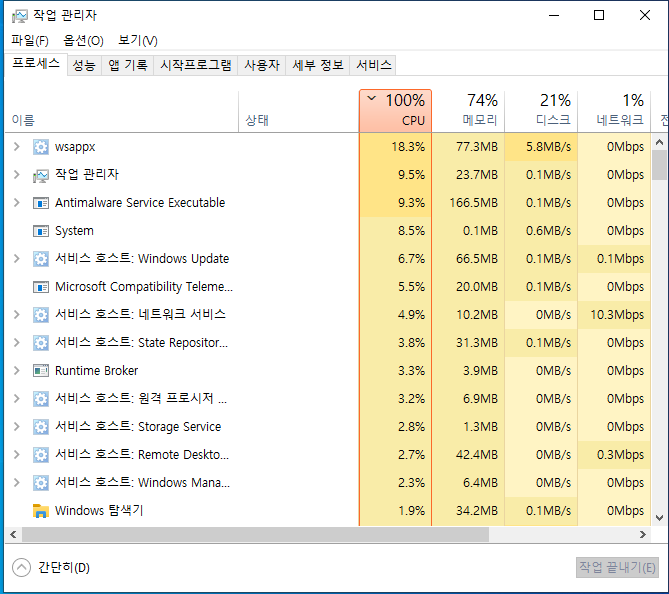Click the Runtime Broker icon
The width and height of the screenshot is (669, 594).
click(x=41, y=370)
